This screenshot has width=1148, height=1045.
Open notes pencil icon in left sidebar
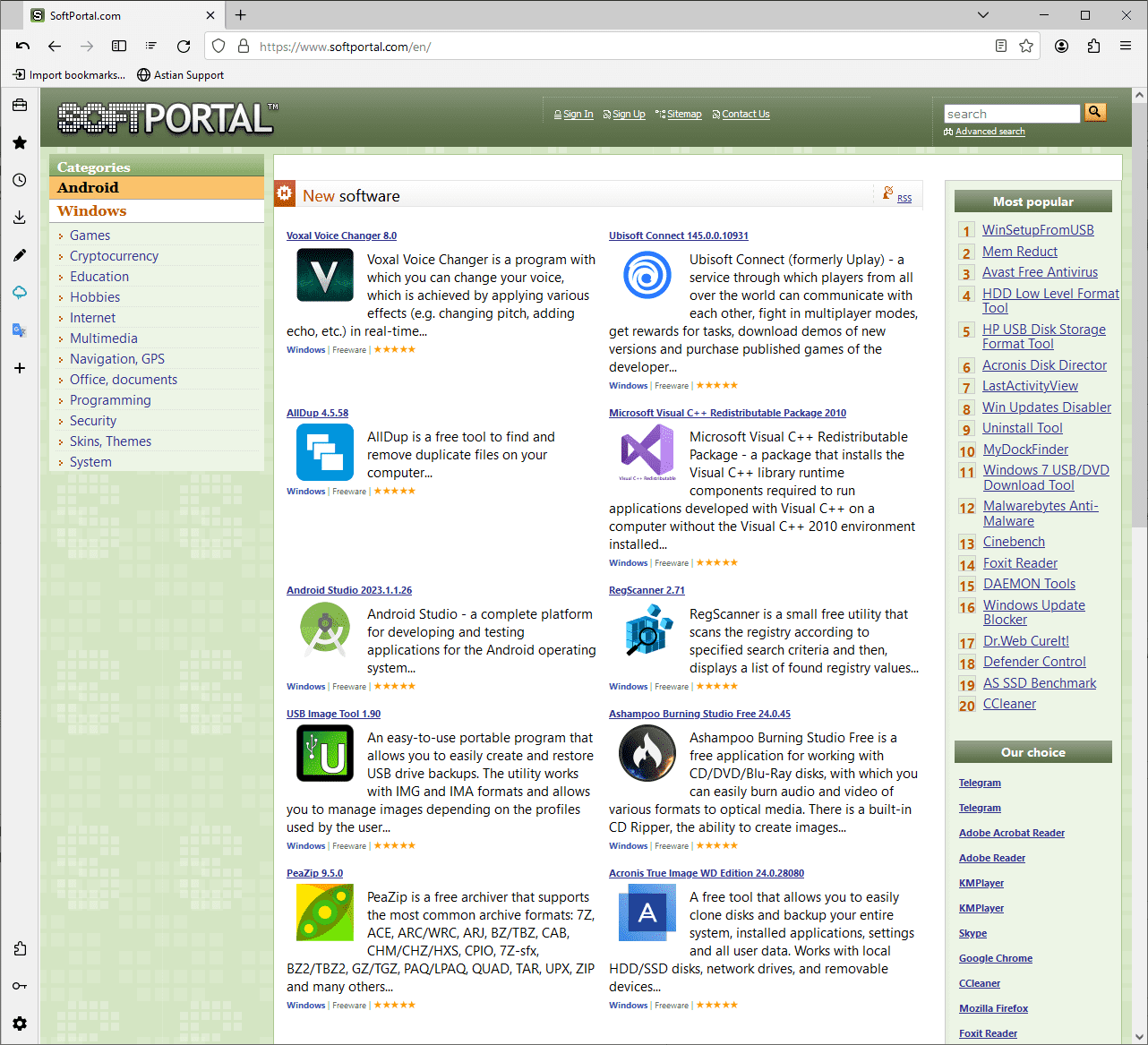click(20, 255)
